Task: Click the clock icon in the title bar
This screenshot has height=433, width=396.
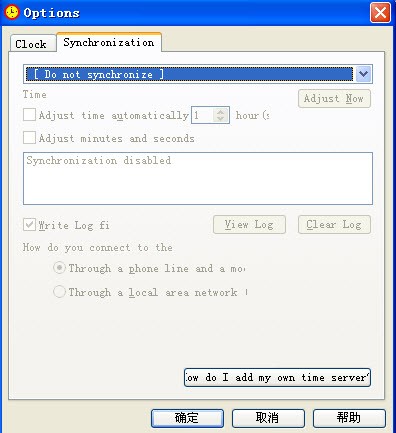Action: click(x=12, y=12)
